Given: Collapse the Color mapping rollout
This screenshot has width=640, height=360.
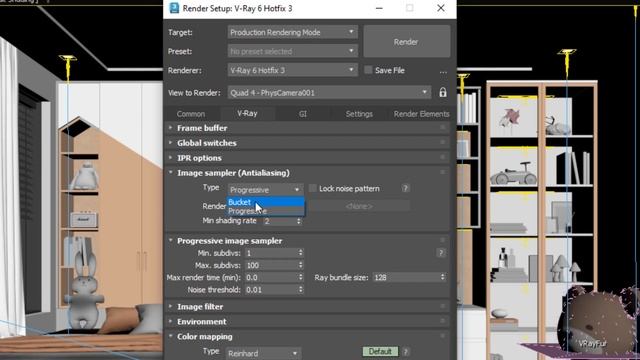Looking at the screenshot, I should click(307, 337).
